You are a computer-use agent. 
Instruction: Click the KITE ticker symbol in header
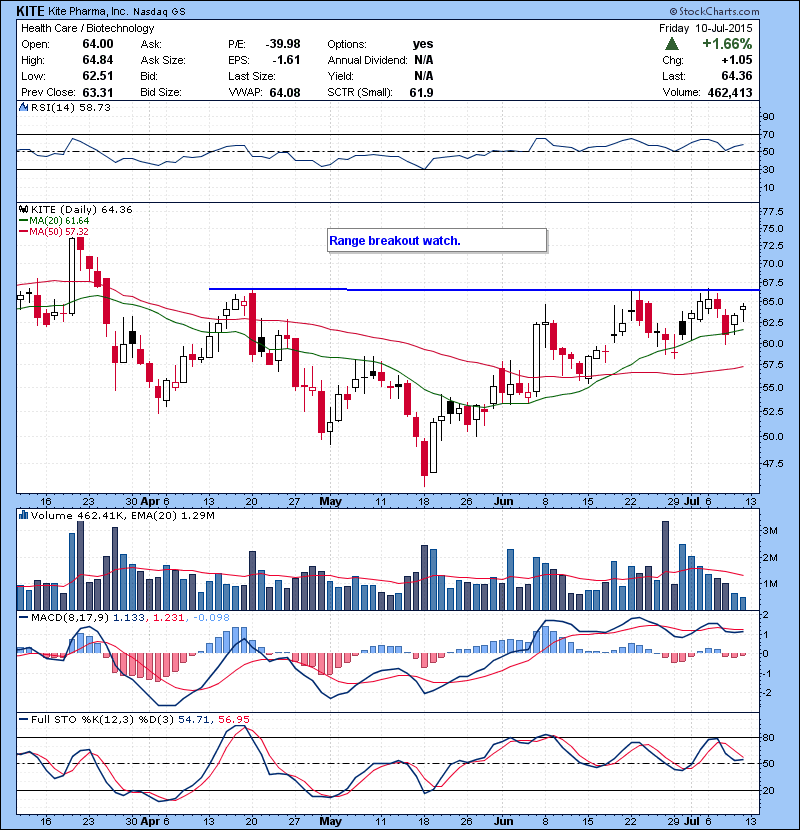(x=30, y=11)
